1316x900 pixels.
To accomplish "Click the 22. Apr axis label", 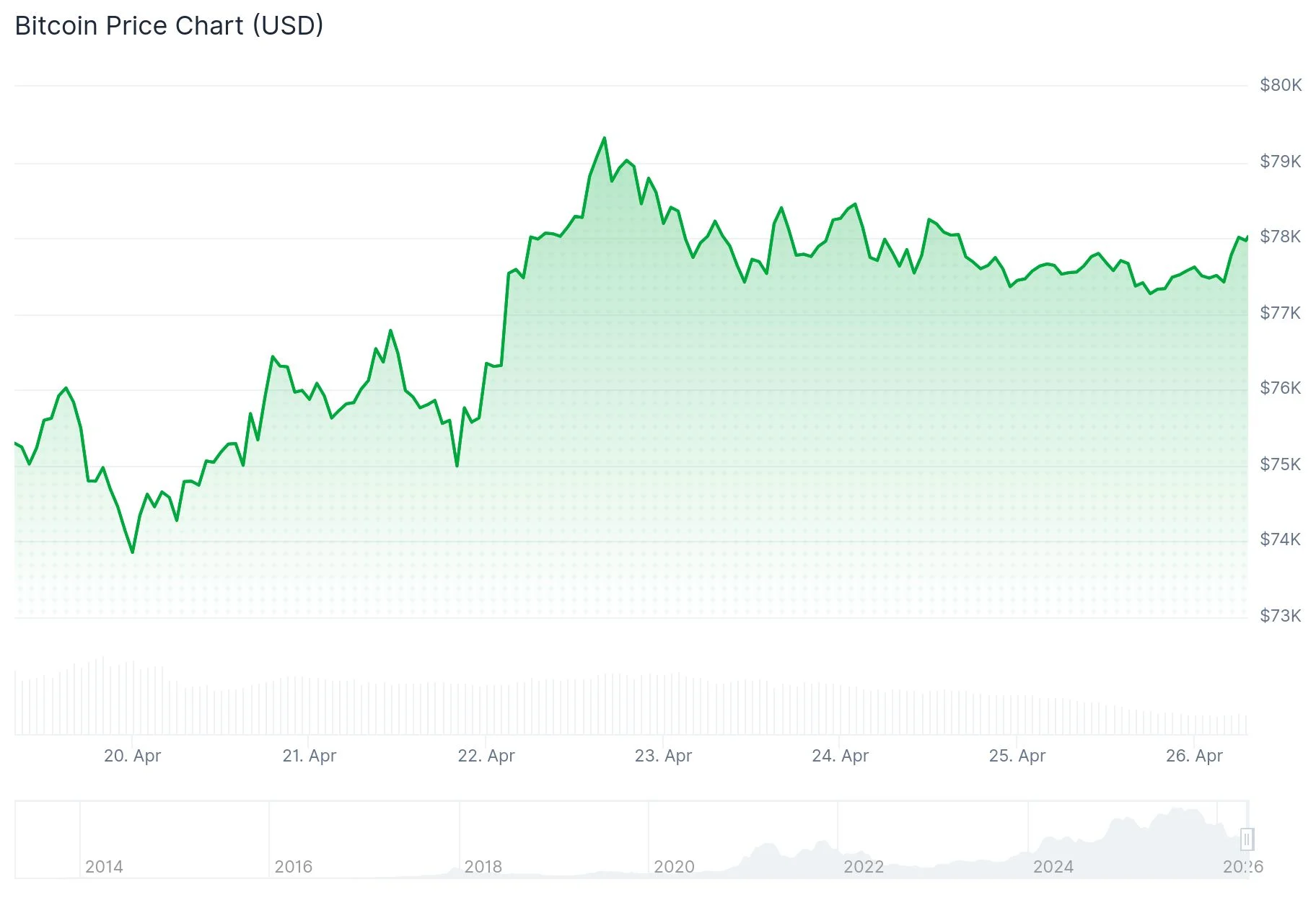I will click(x=486, y=756).
